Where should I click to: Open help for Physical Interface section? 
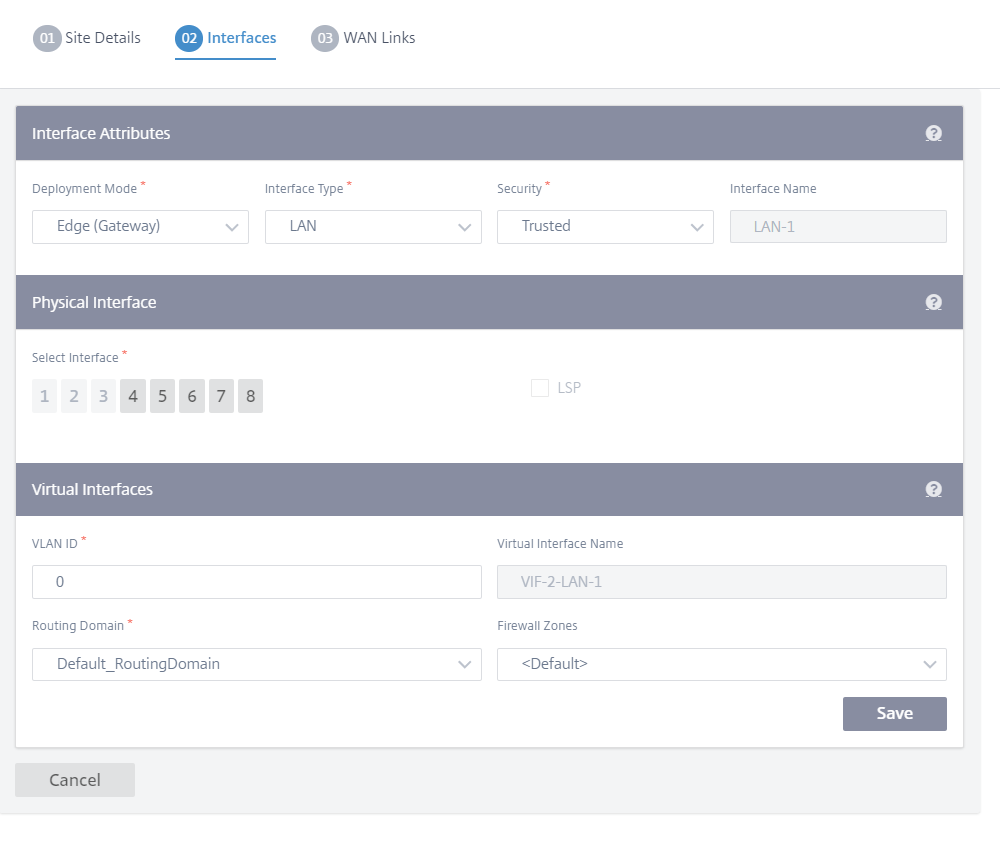point(933,302)
